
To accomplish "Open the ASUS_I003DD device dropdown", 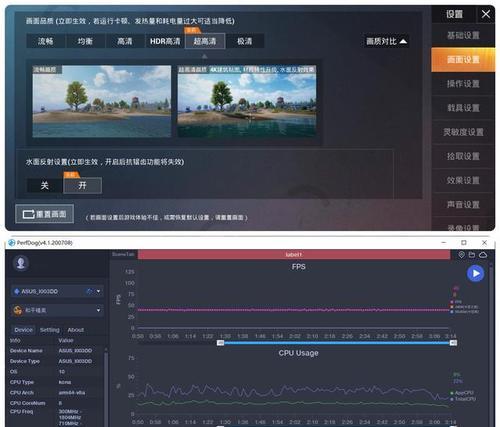I will tap(57, 292).
